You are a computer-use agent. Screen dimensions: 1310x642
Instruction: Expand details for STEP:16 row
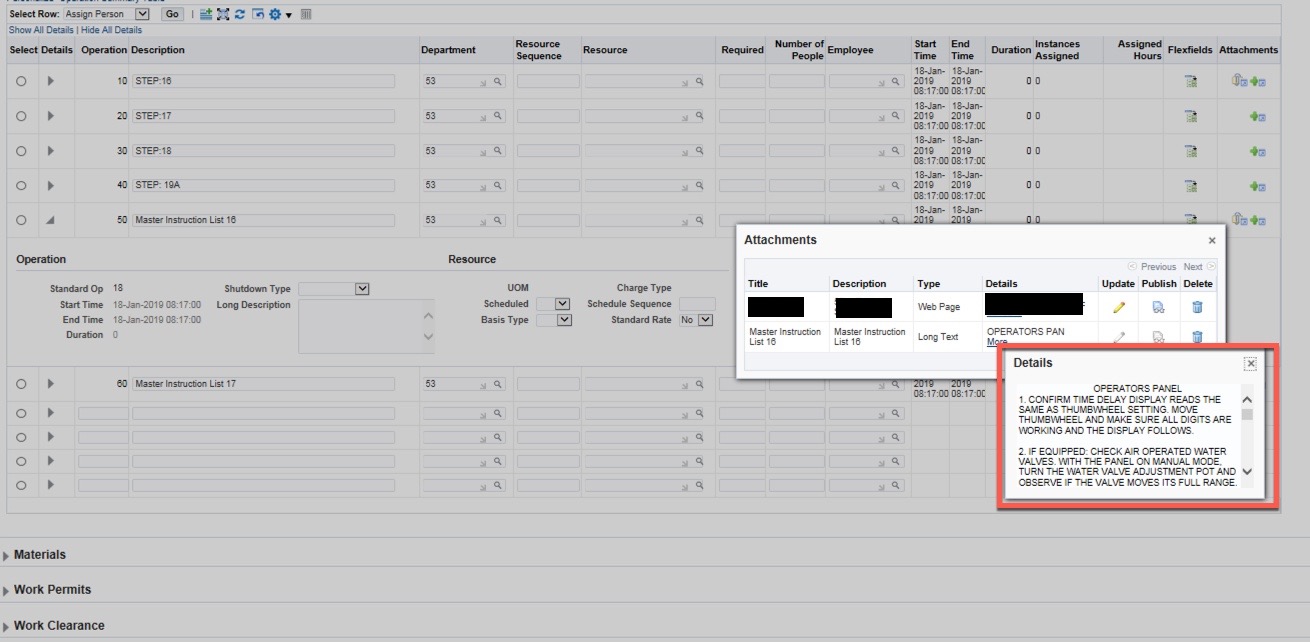[x=51, y=82]
